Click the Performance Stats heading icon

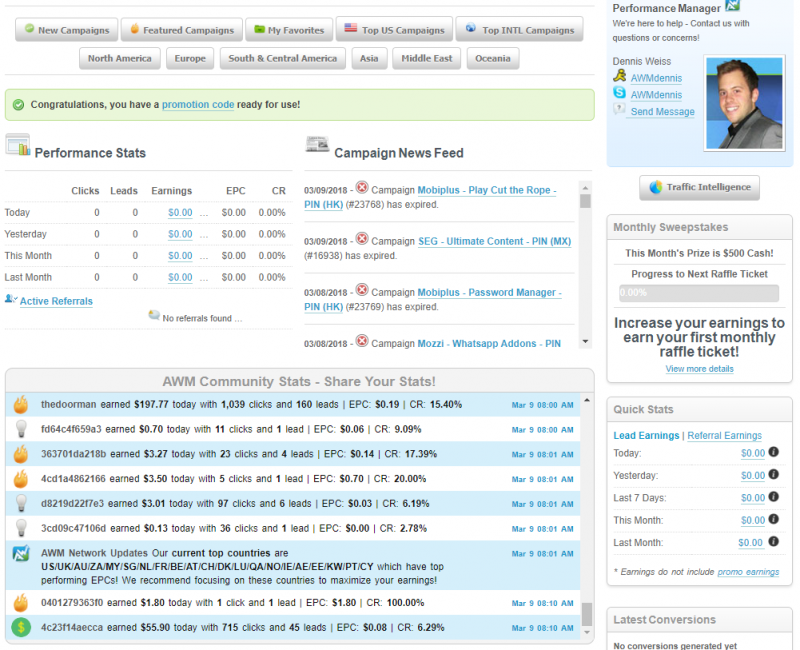pyautogui.click(x=18, y=146)
